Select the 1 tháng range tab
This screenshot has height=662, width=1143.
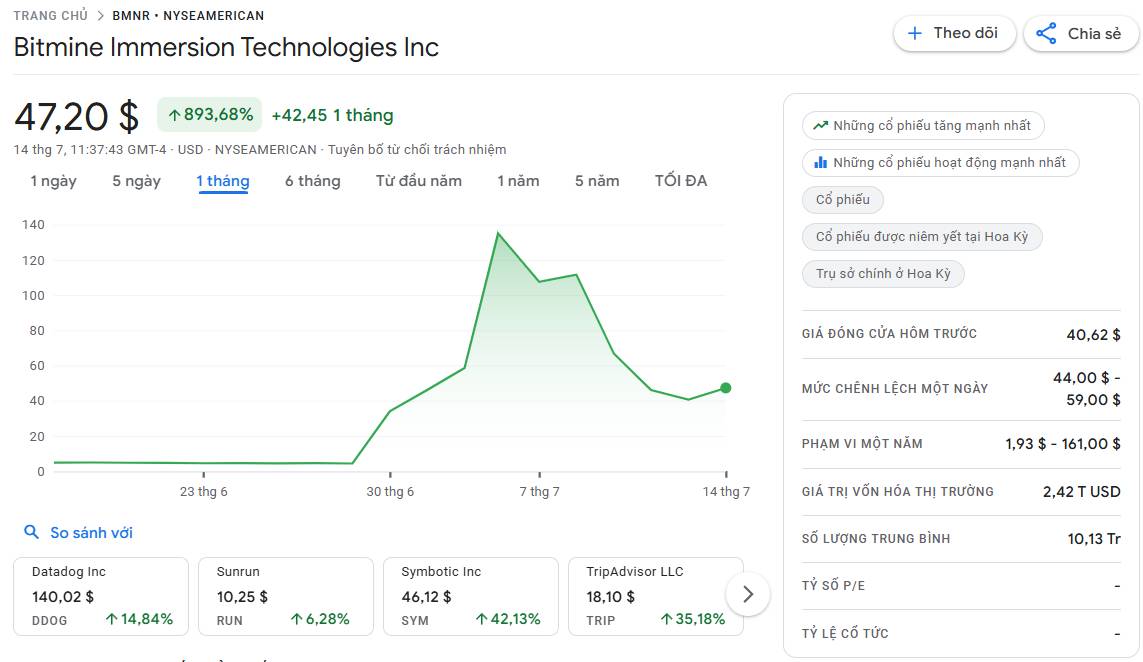[x=223, y=181]
